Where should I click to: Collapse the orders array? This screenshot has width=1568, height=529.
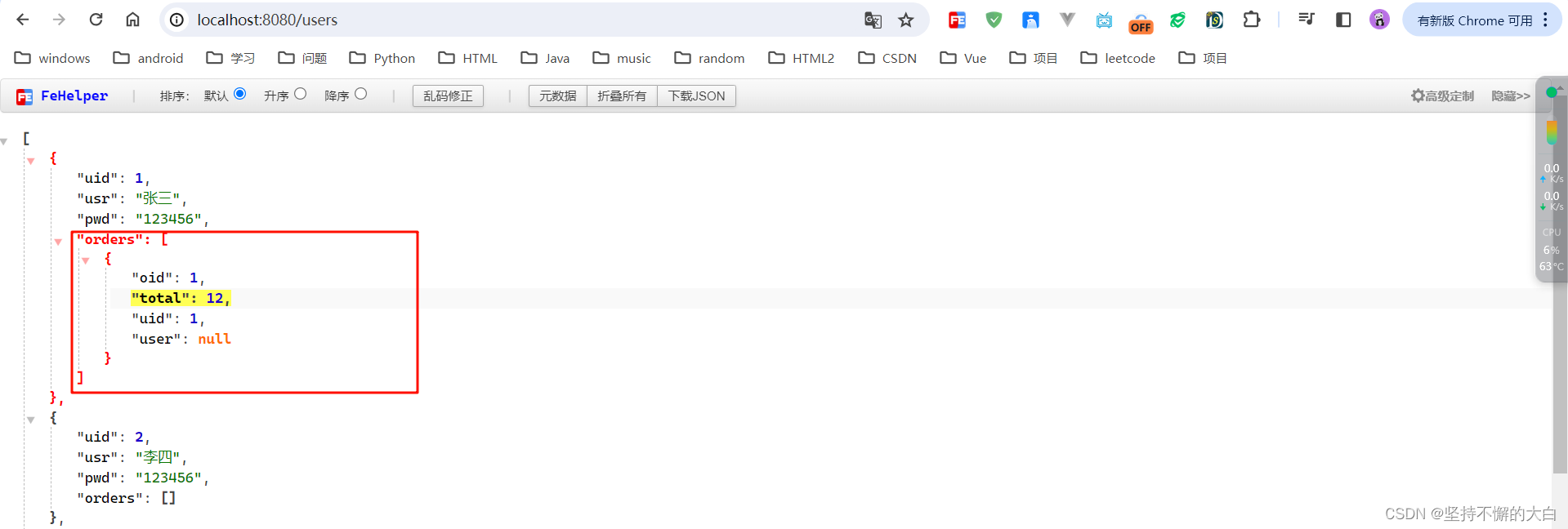[58, 242]
